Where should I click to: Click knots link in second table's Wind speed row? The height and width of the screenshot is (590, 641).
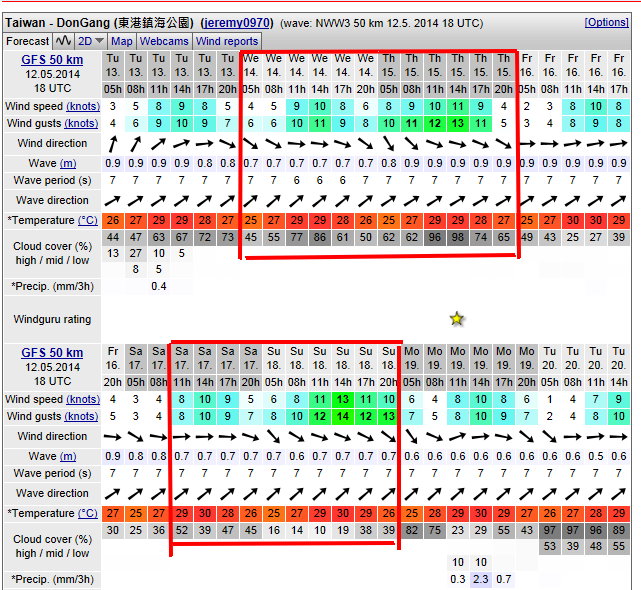(x=83, y=399)
